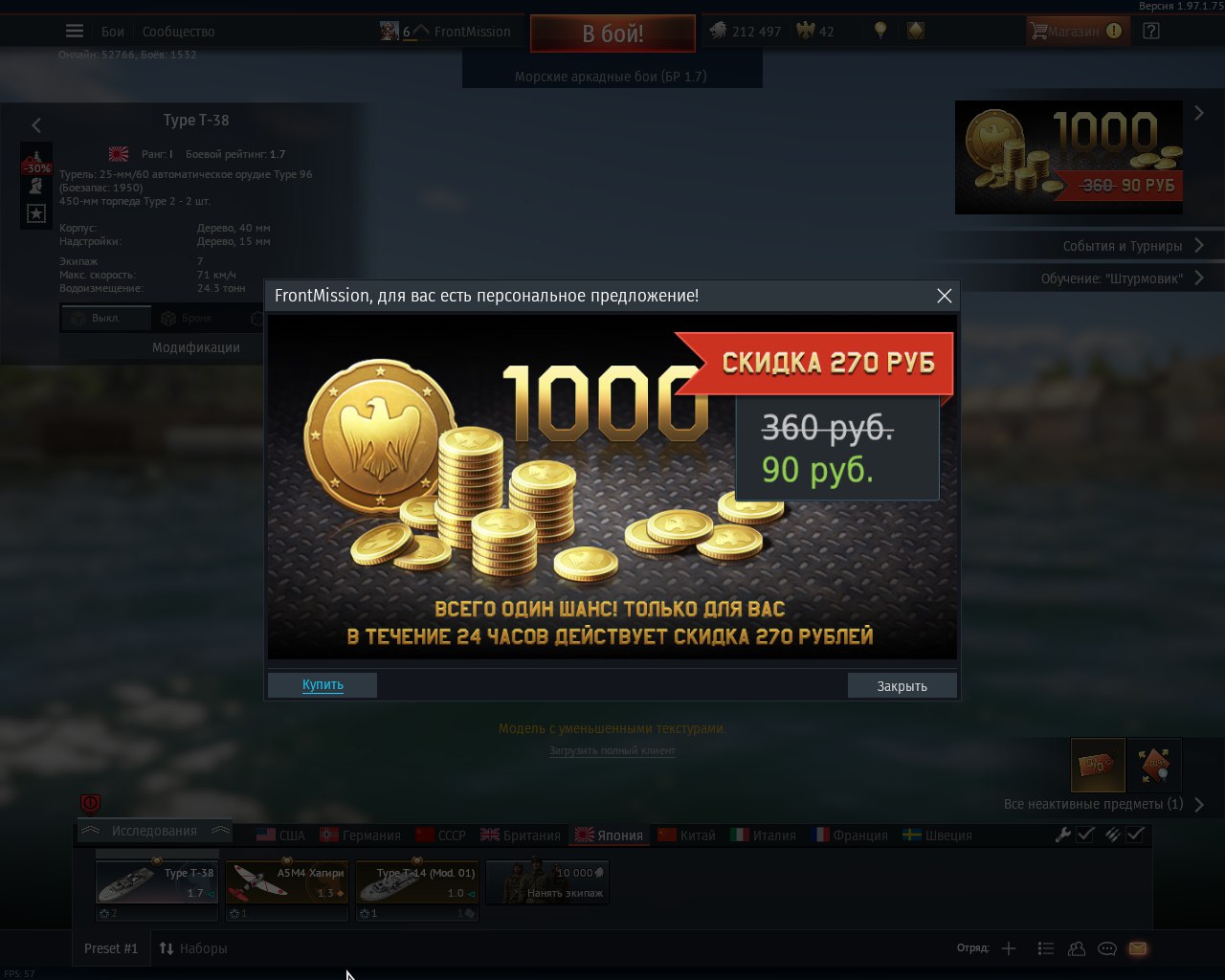Open the Магазин shop cart
This screenshot has height=980, width=1225.
pyautogui.click(x=1077, y=31)
